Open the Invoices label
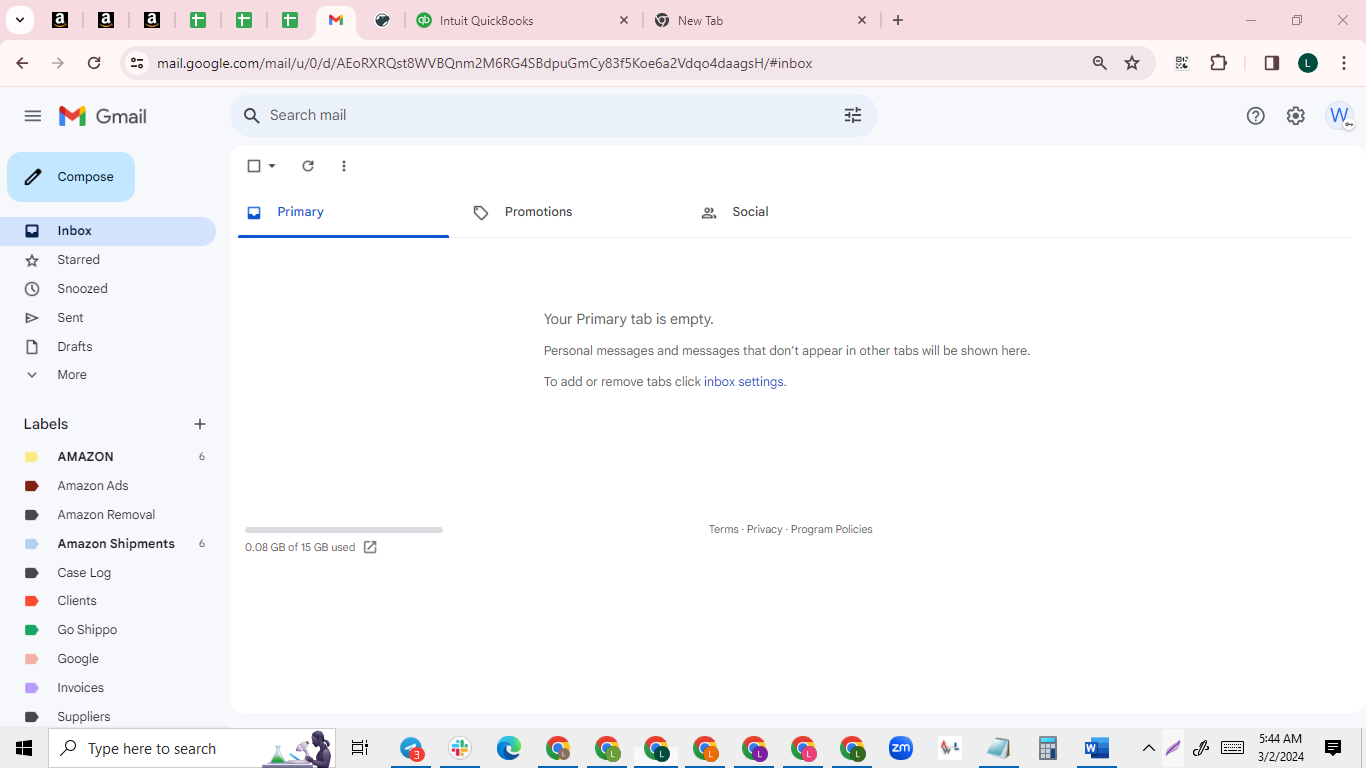The width and height of the screenshot is (1366, 768). point(108,688)
